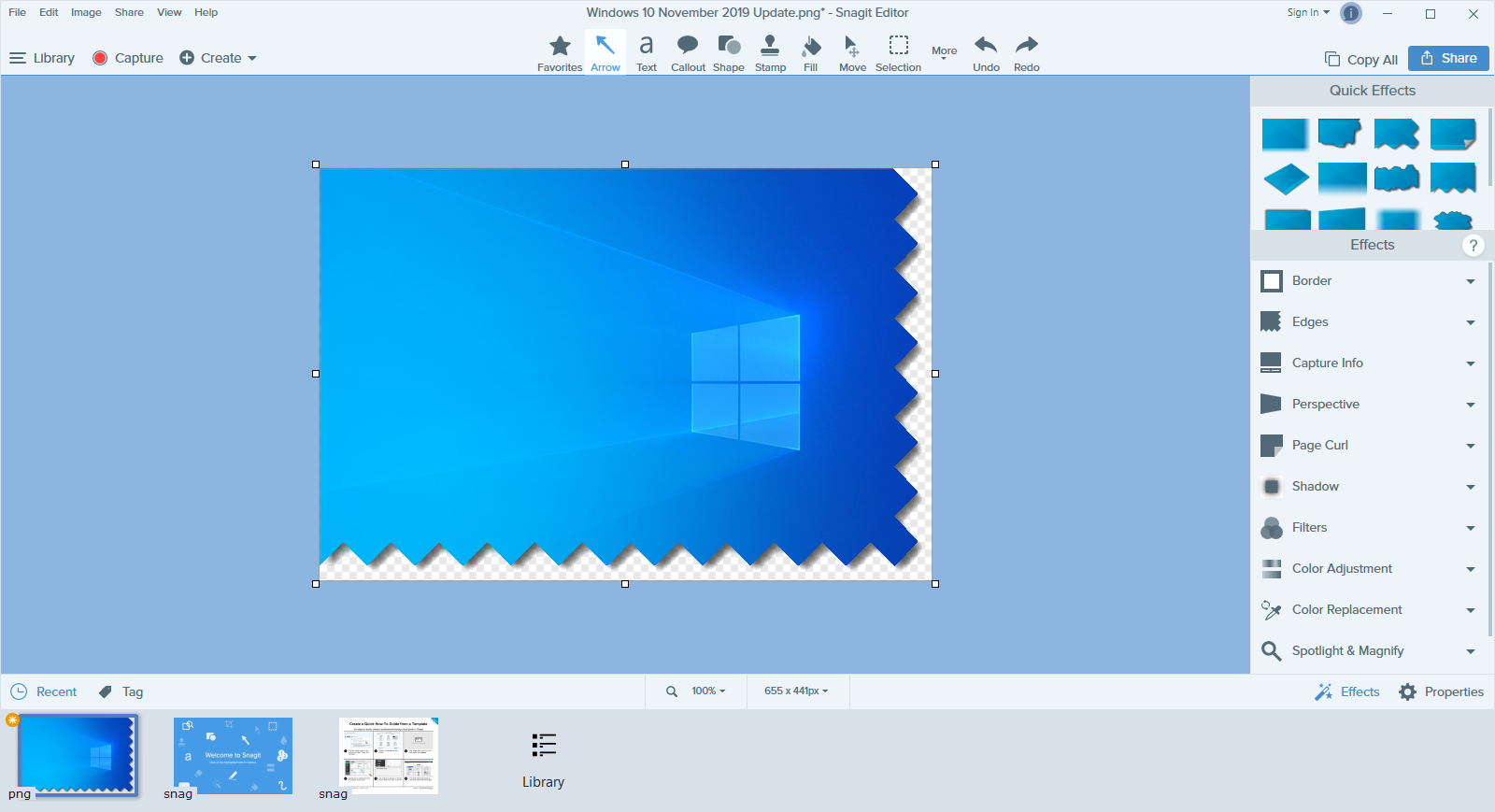The width and height of the screenshot is (1495, 812).
Task: Open Library from the recent tray
Action: 543,761
